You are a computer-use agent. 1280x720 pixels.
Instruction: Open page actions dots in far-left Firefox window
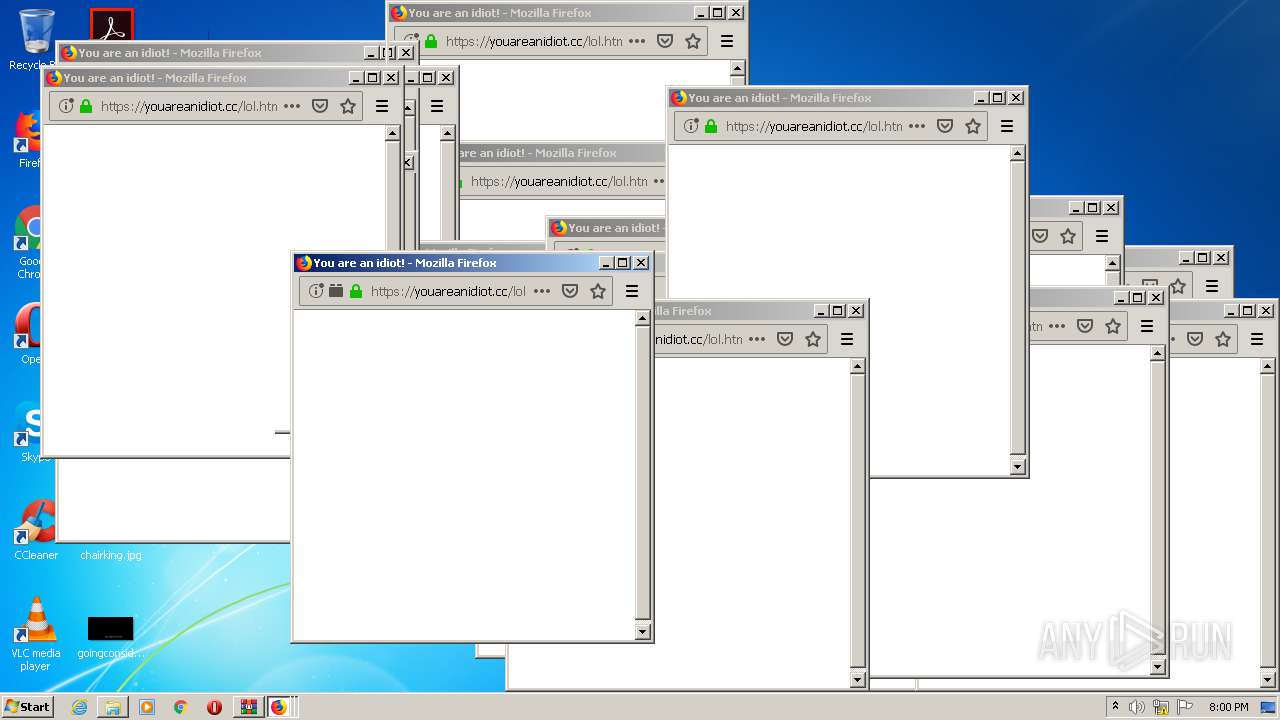click(292, 106)
